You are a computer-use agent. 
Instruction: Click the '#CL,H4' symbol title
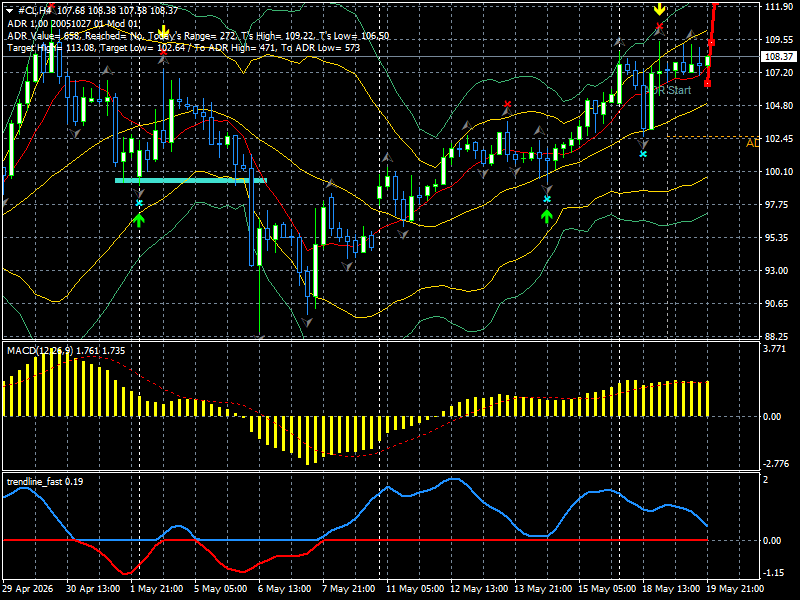click(35, 11)
